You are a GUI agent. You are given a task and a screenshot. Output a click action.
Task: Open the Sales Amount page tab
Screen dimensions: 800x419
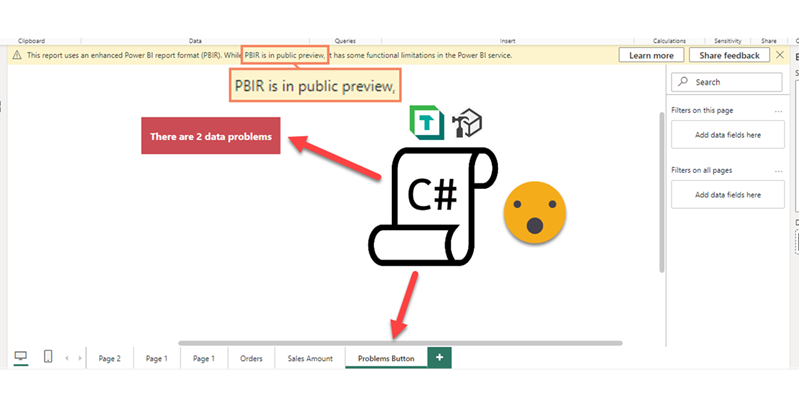[x=309, y=358]
